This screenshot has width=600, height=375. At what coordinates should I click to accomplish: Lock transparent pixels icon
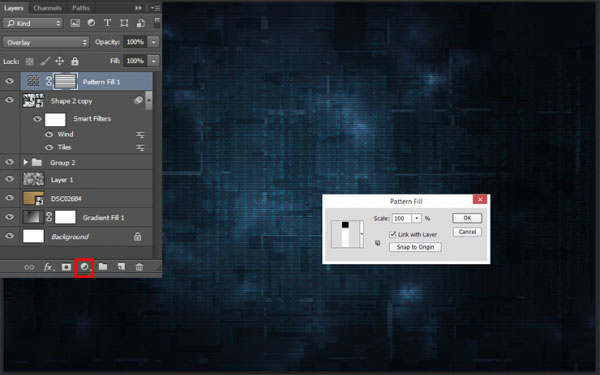click(29, 61)
